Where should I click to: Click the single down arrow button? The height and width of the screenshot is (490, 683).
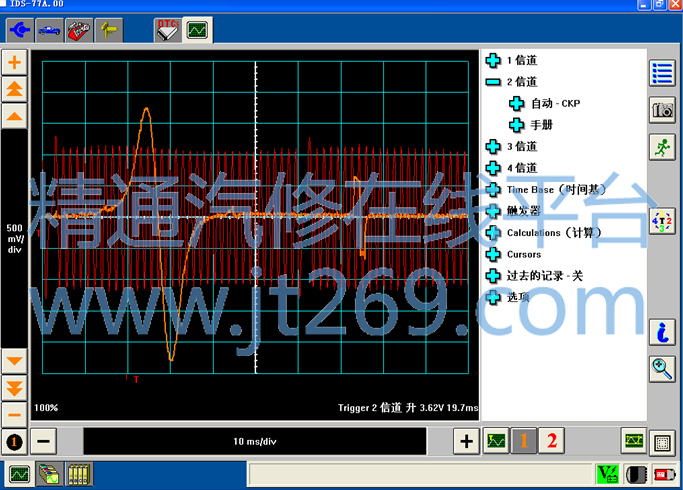tap(14, 361)
